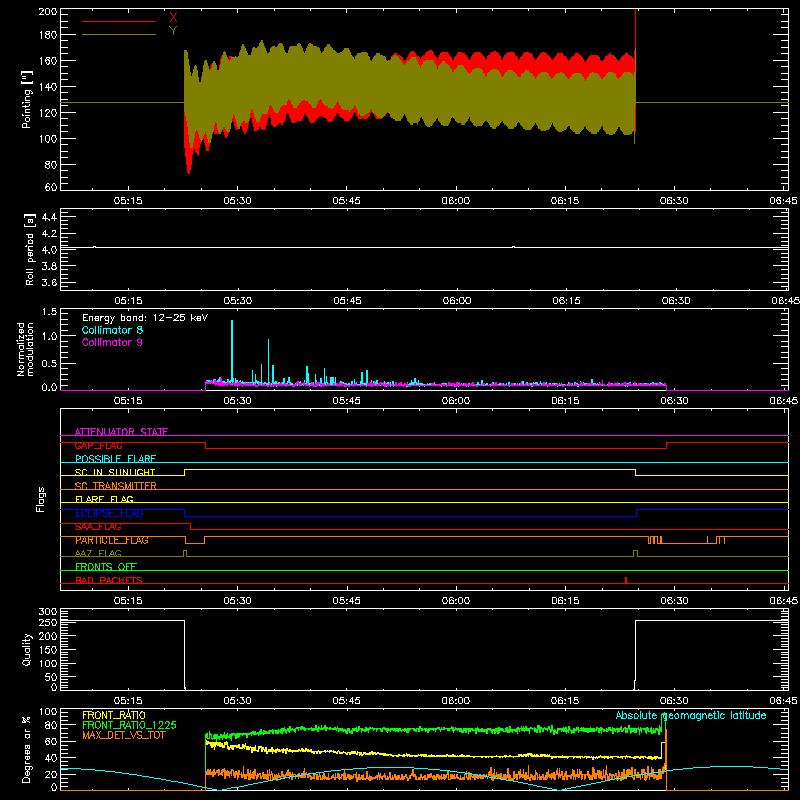This screenshot has width=800, height=800.
Task: Click the FRONTS_OFF flag label
Action: [106, 566]
